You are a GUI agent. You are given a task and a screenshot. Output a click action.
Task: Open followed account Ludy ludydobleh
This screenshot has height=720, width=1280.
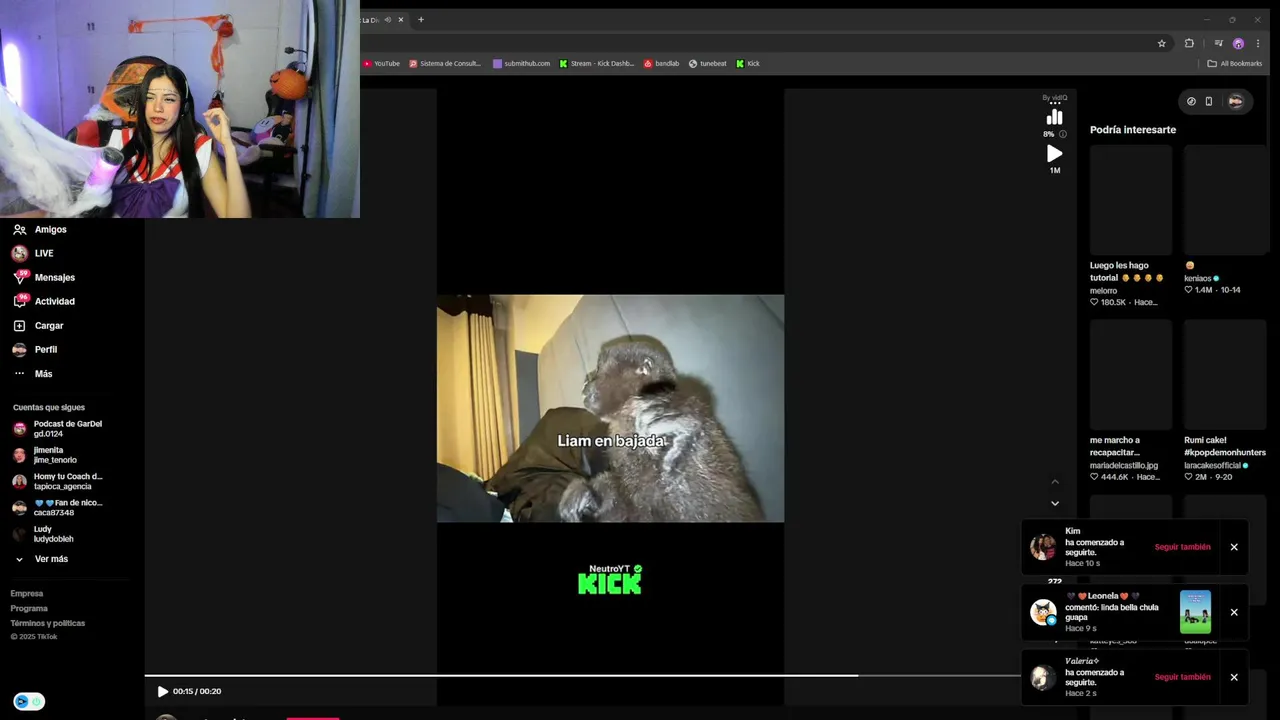43,534
